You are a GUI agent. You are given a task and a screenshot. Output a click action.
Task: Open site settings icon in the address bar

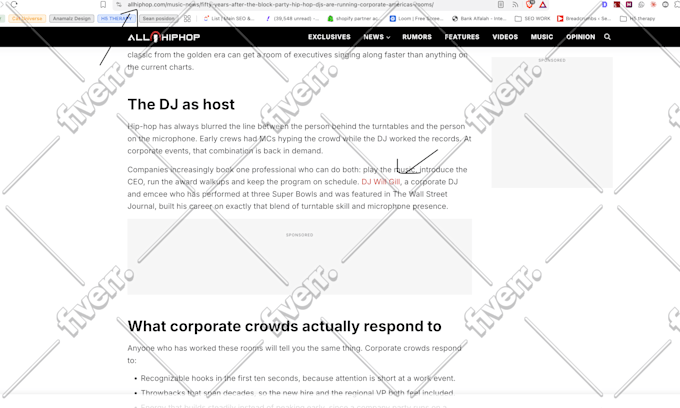(x=119, y=4)
